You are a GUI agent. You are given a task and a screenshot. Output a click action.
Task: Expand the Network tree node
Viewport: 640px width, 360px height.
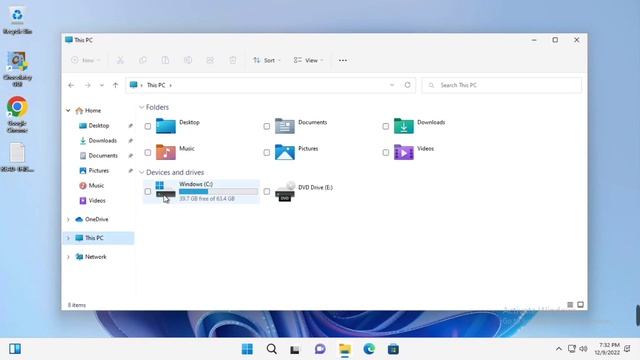(68, 257)
